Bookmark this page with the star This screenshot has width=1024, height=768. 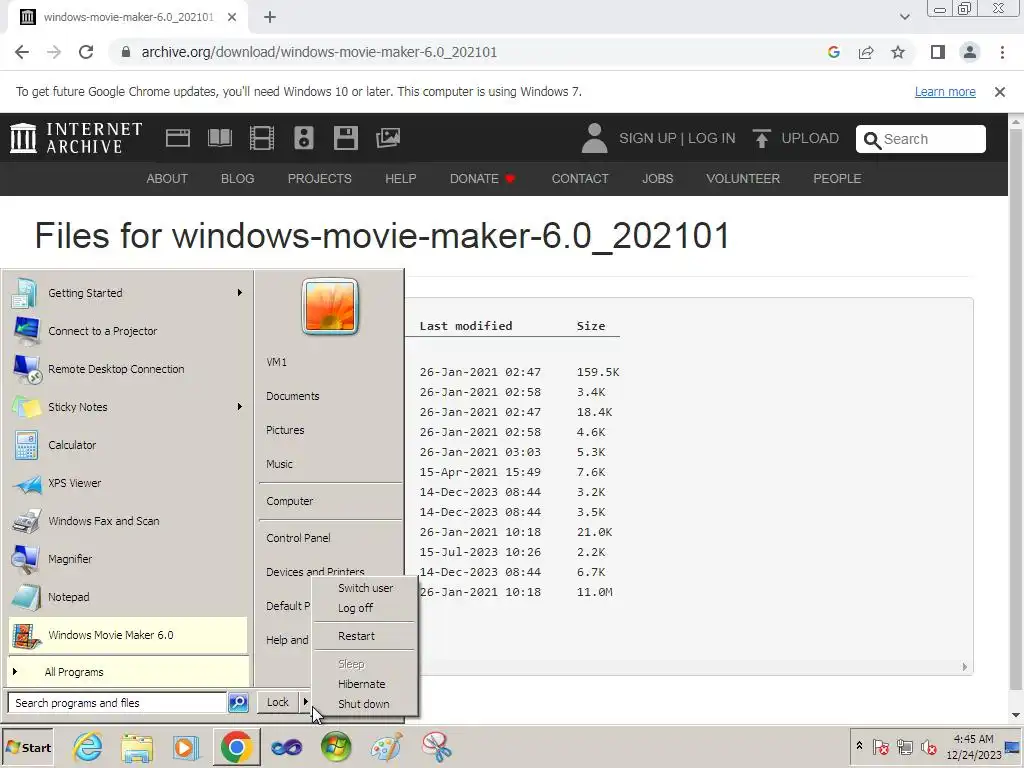(898, 52)
